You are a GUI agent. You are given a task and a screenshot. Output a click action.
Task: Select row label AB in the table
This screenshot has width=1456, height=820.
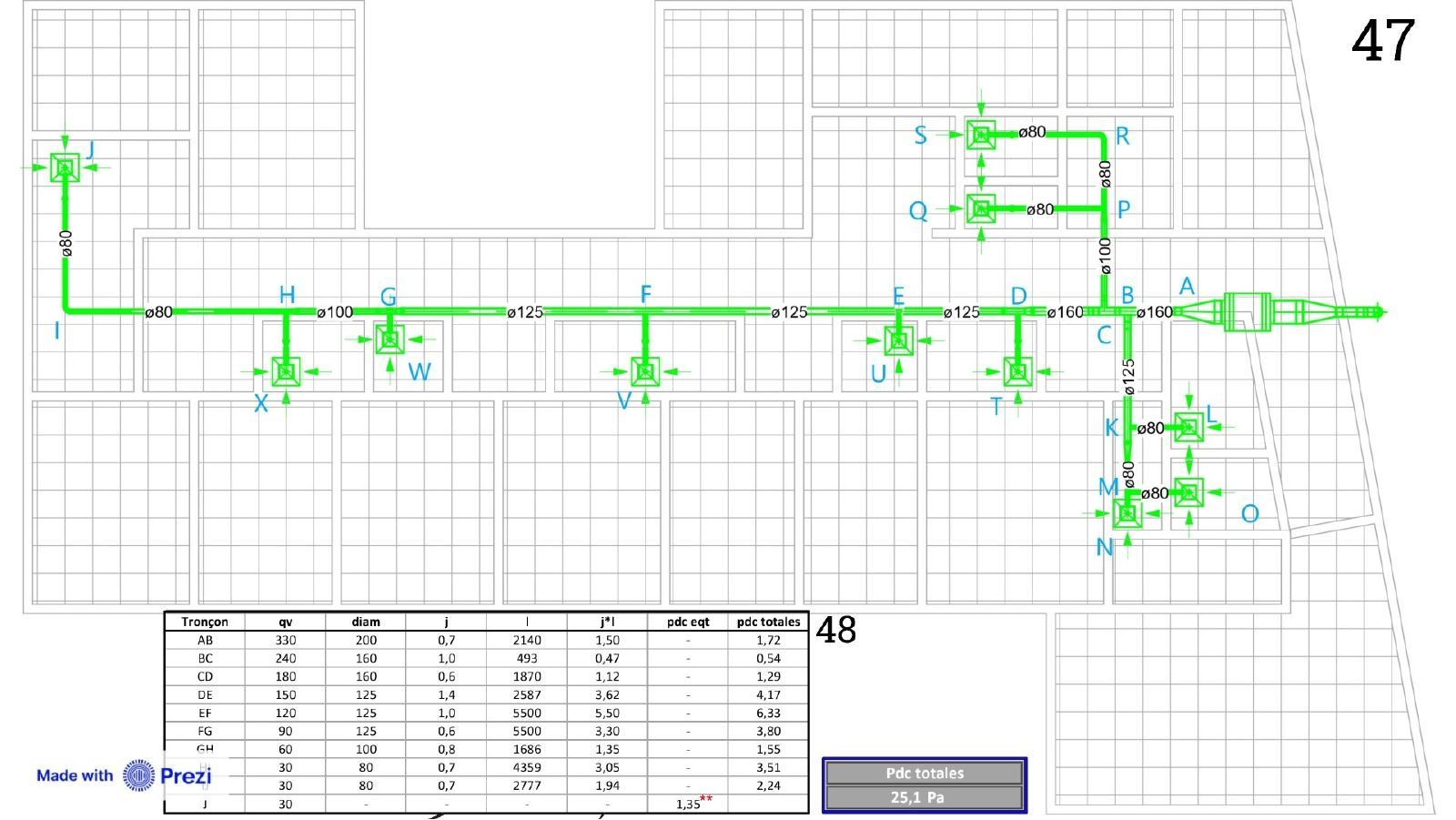[x=205, y=640]
